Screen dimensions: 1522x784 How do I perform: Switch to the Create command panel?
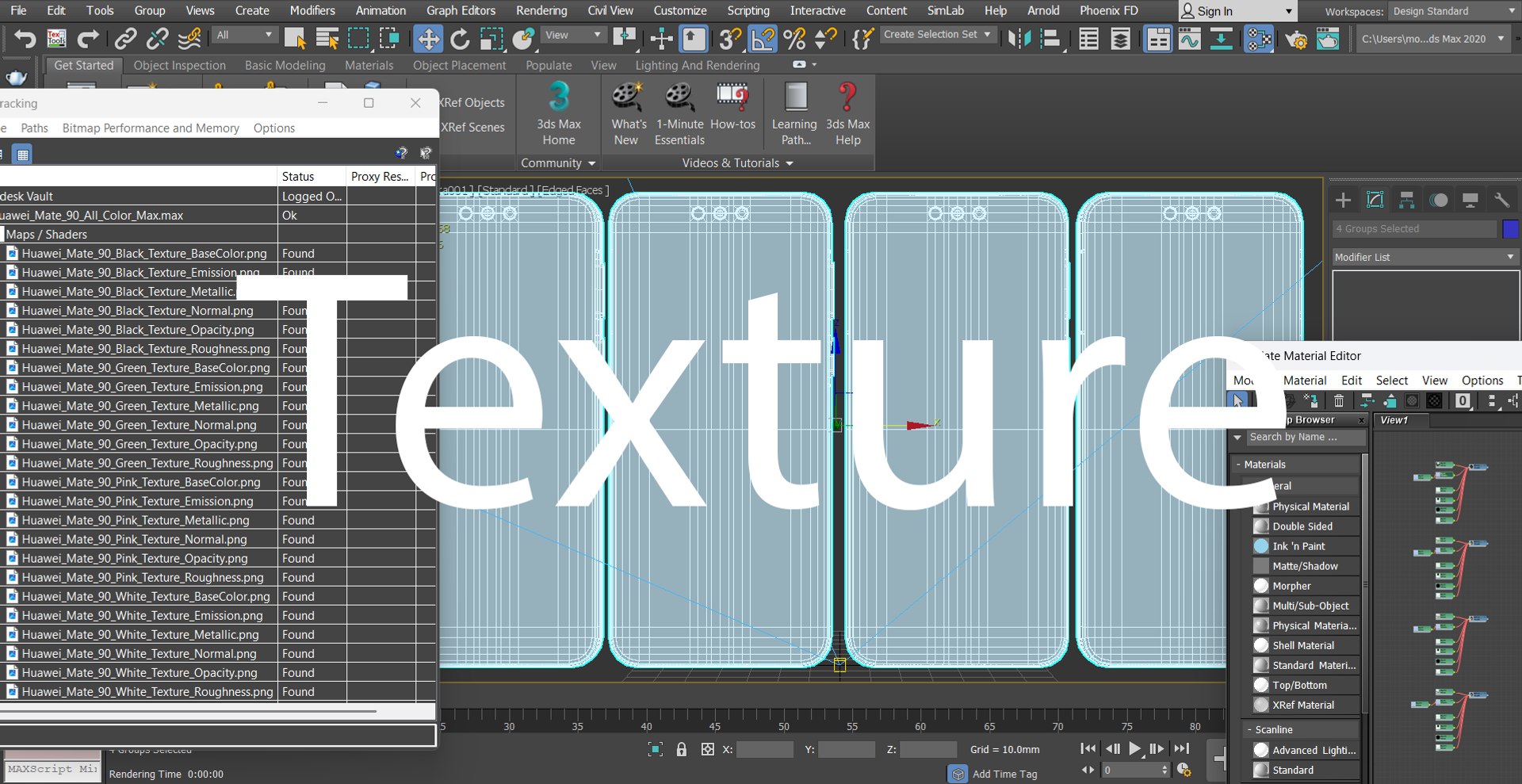pyautogui.click(x=1344, y=200)
